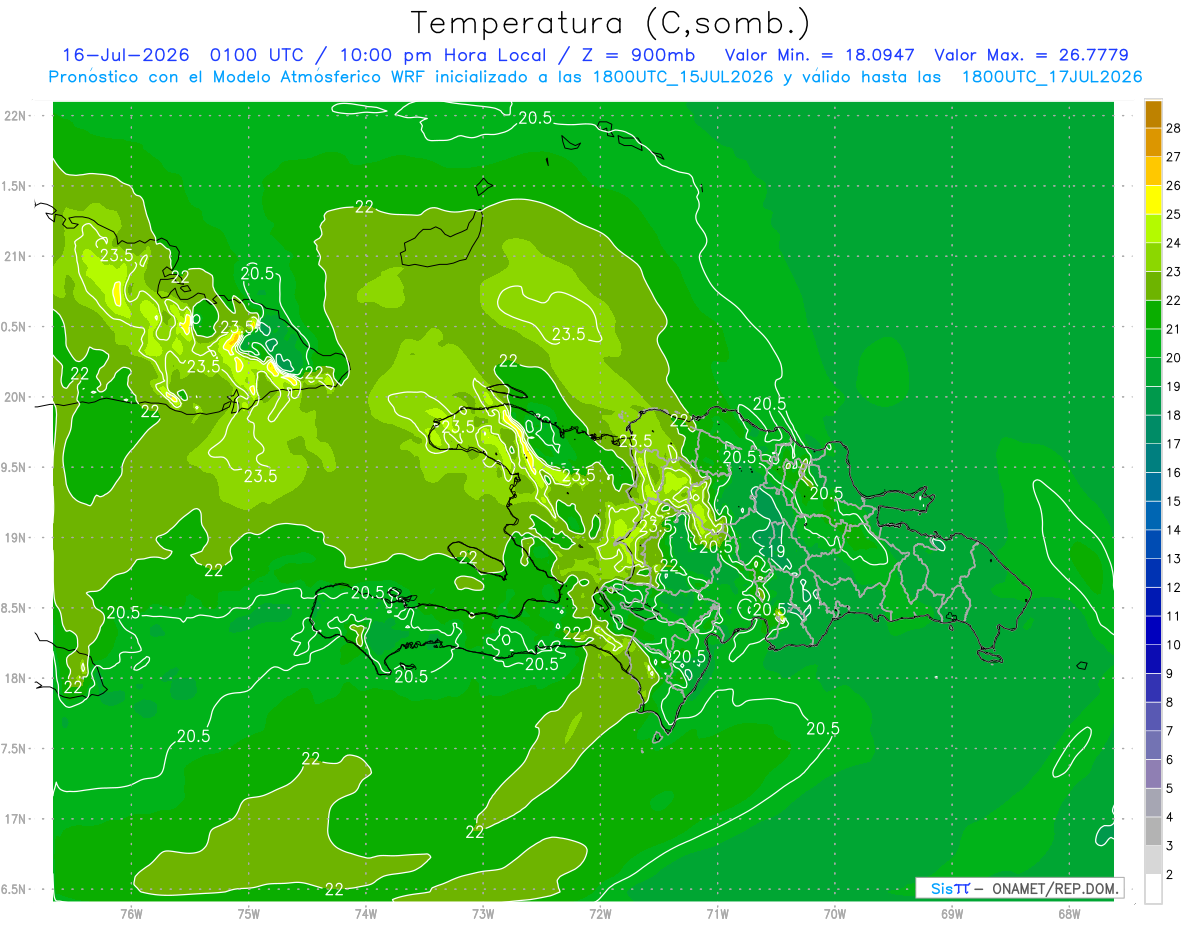The width and height of the screenshot is (1200, 927).
Task: Click the '72W' longitude axis label
Action: coord(600,913)
